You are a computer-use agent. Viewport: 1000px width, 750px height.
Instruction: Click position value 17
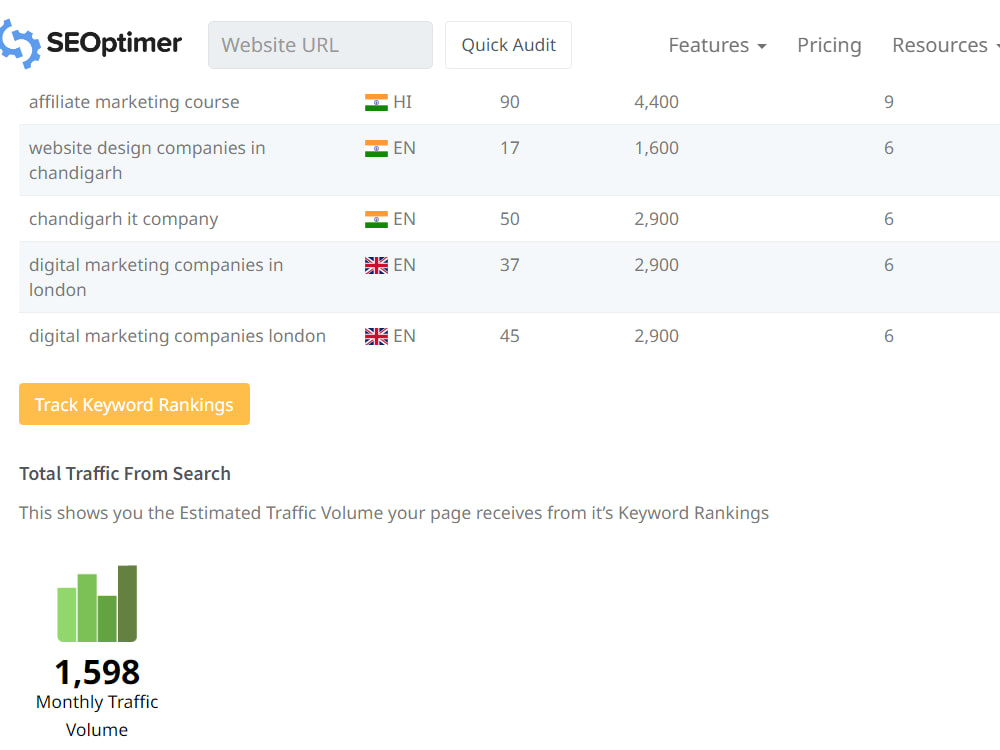(510, 148)
